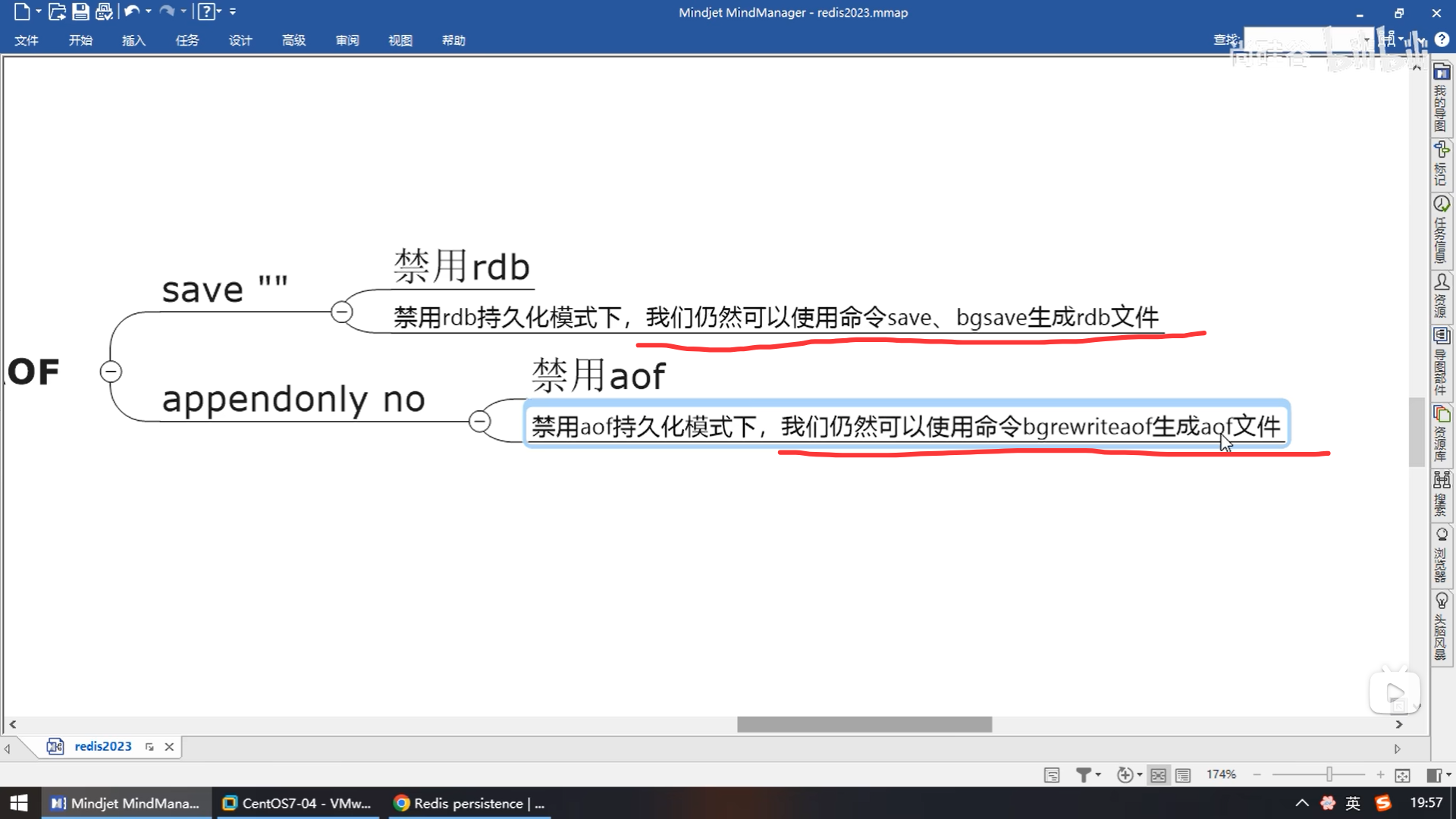Collapse the appendonly no branch node

479,421
